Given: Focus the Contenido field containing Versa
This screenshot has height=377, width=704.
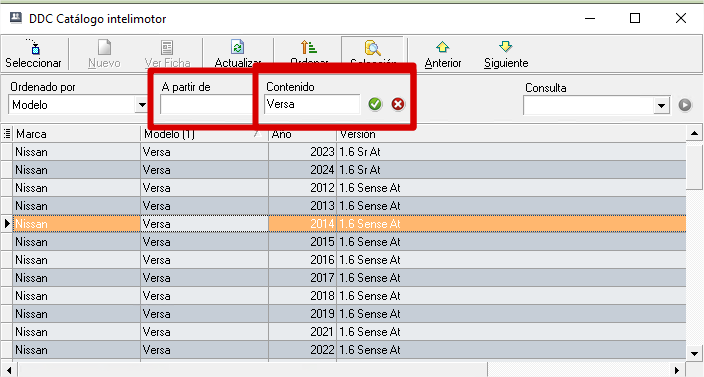Looking at the screenshot, I should (x=312, y=104).
